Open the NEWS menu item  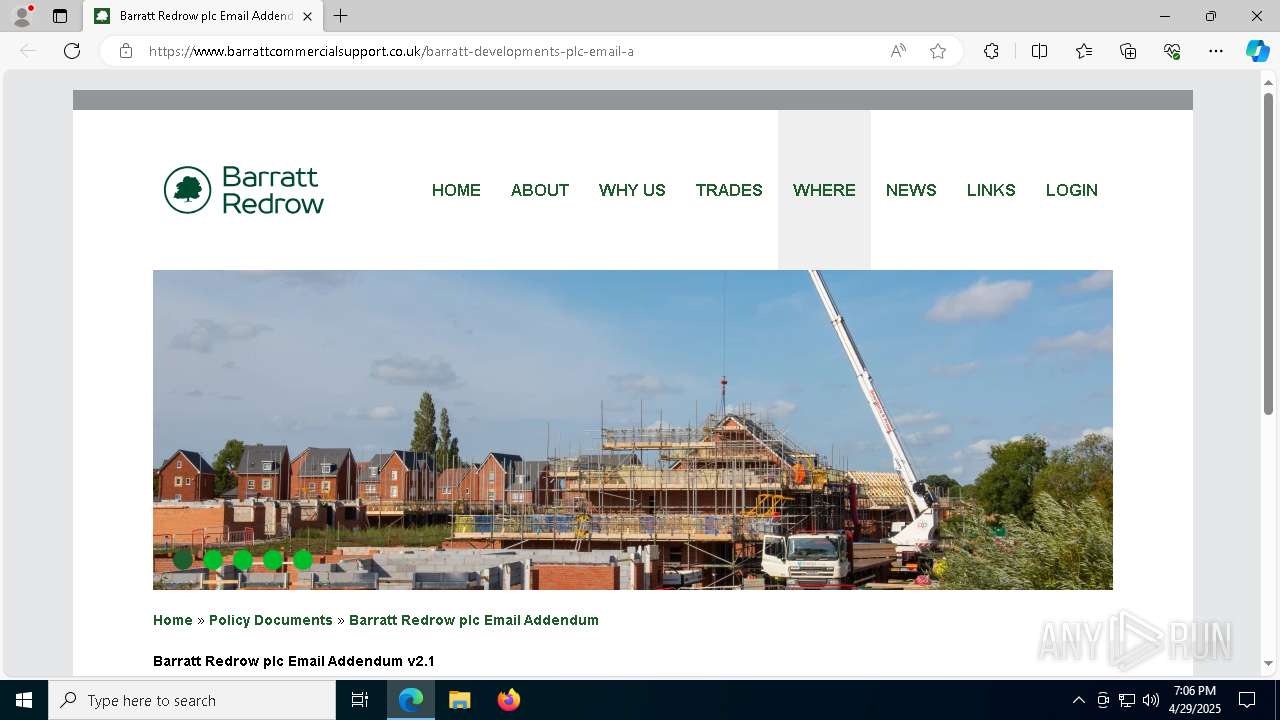coord(911,190)
